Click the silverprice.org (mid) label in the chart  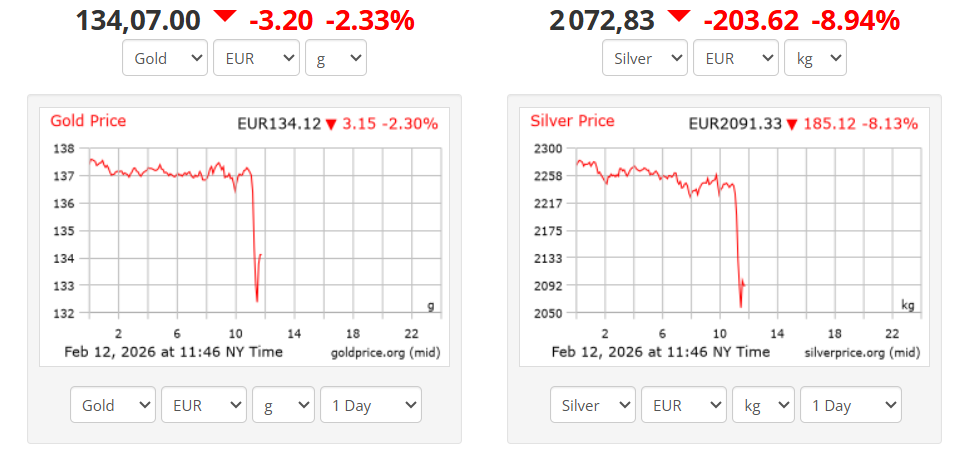[x=861, y=353]
